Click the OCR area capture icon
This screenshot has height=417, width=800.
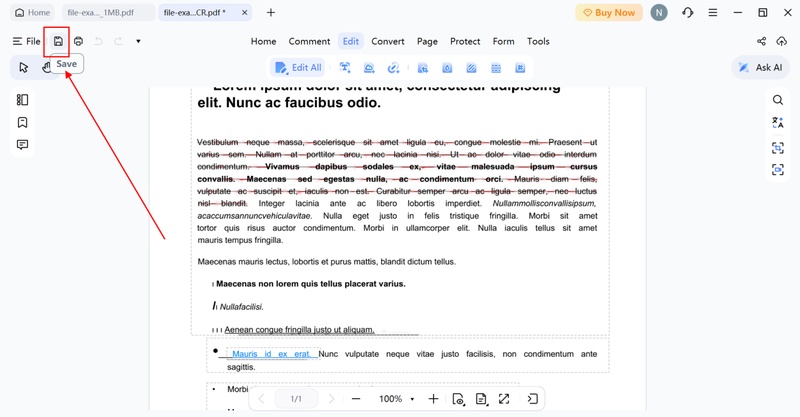[x=778, y=148]
